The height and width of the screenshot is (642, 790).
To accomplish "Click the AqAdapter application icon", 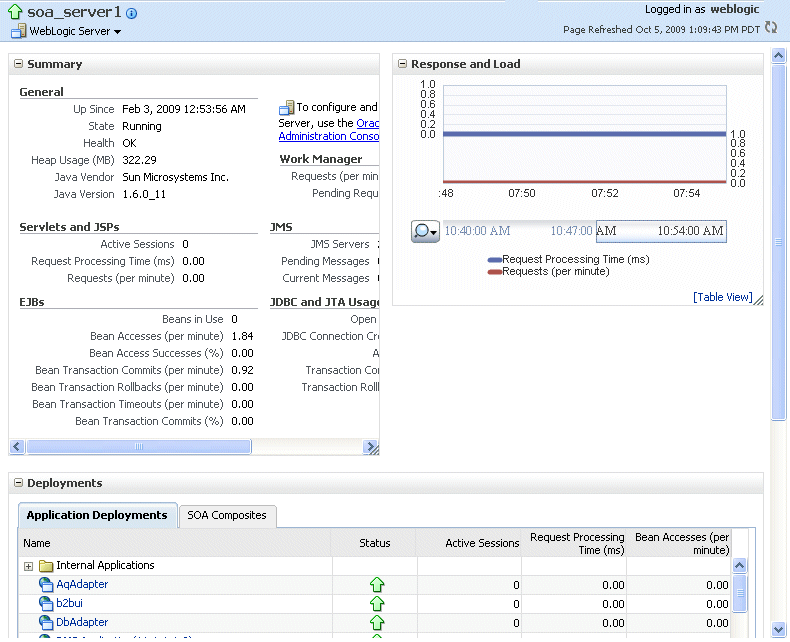I will [46, 585].
